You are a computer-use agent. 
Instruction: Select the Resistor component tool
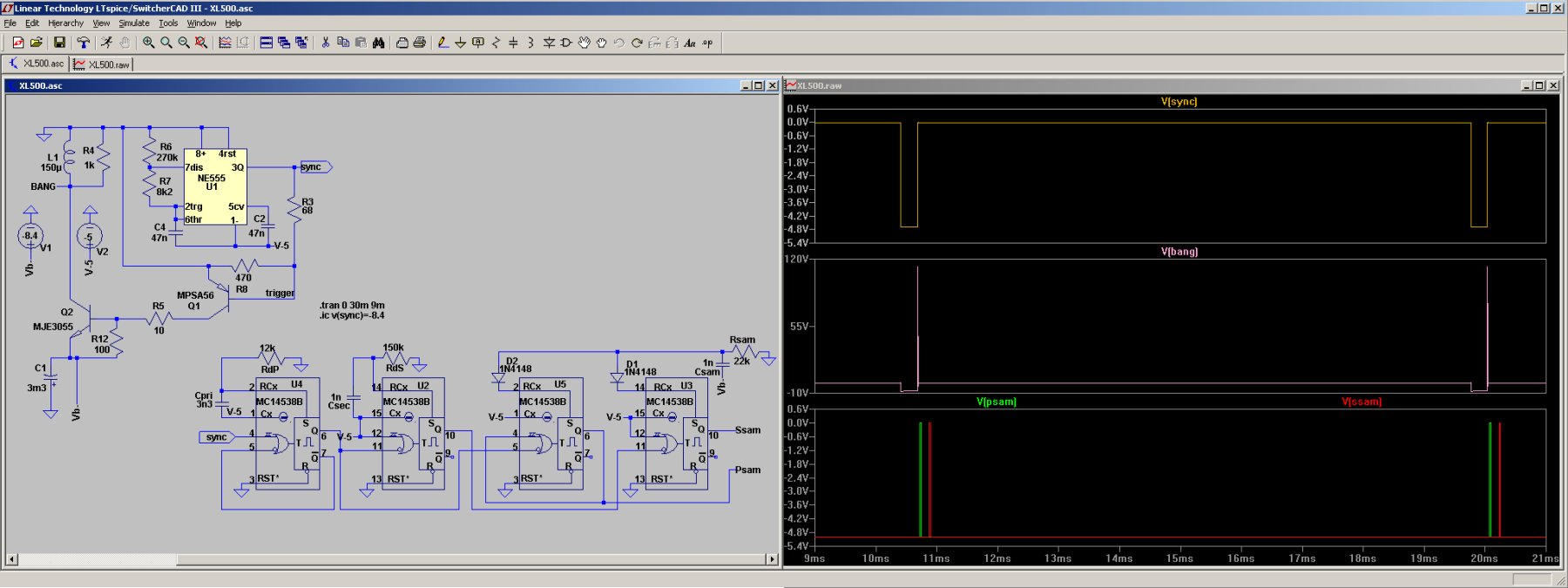(496, 43)
